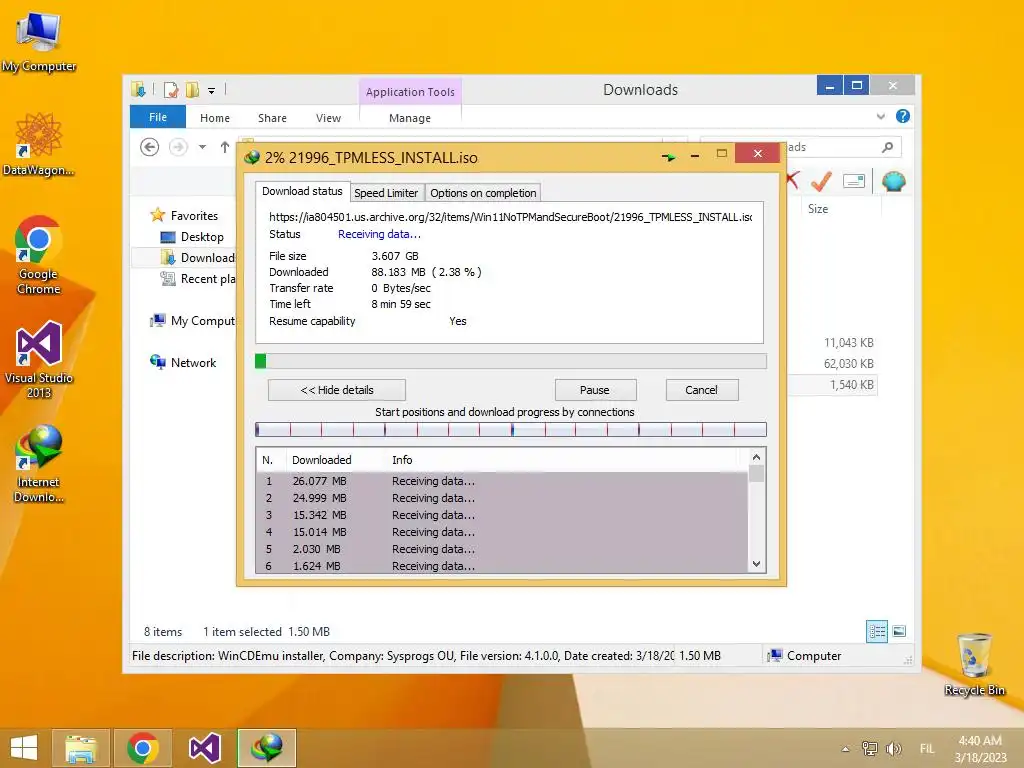The image size is (1024, 768).
Task: Pause the ISO download
Action: click(595, 390)
